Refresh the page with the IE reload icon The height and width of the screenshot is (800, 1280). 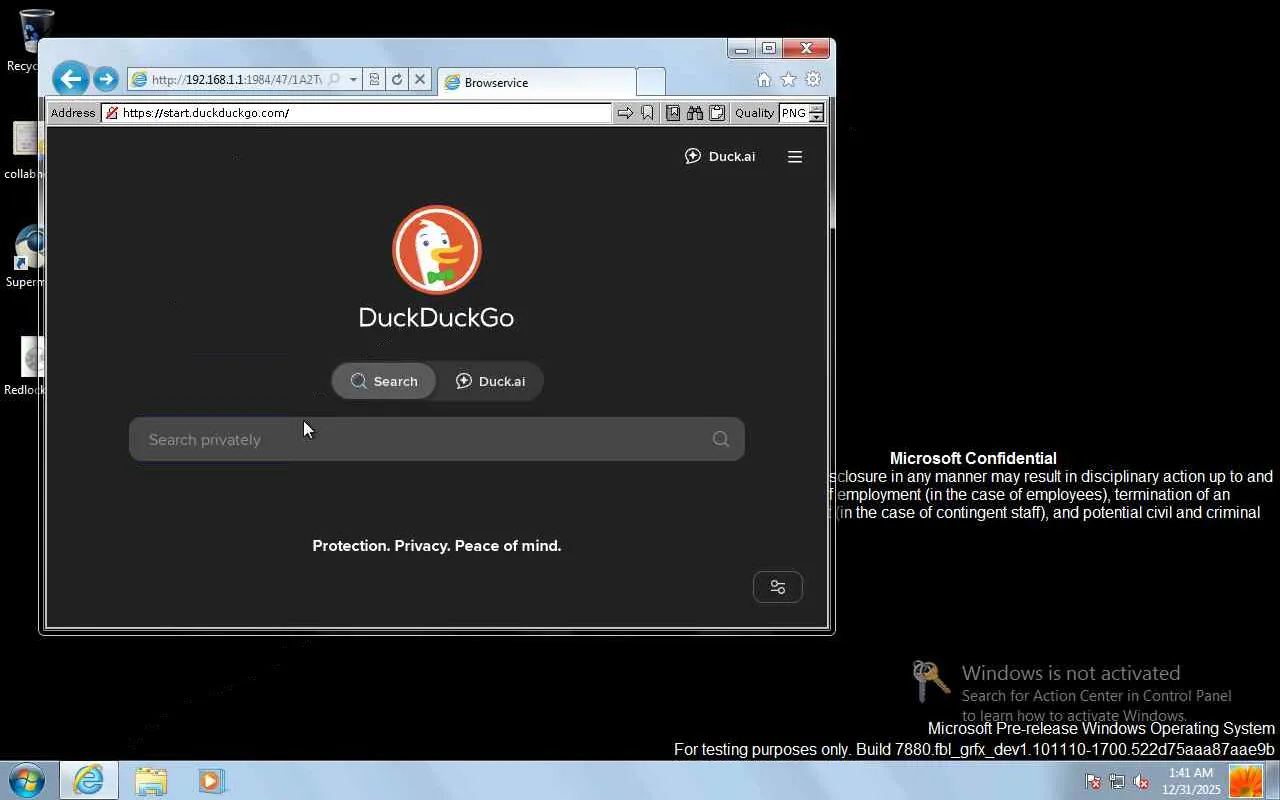(397, 80)
